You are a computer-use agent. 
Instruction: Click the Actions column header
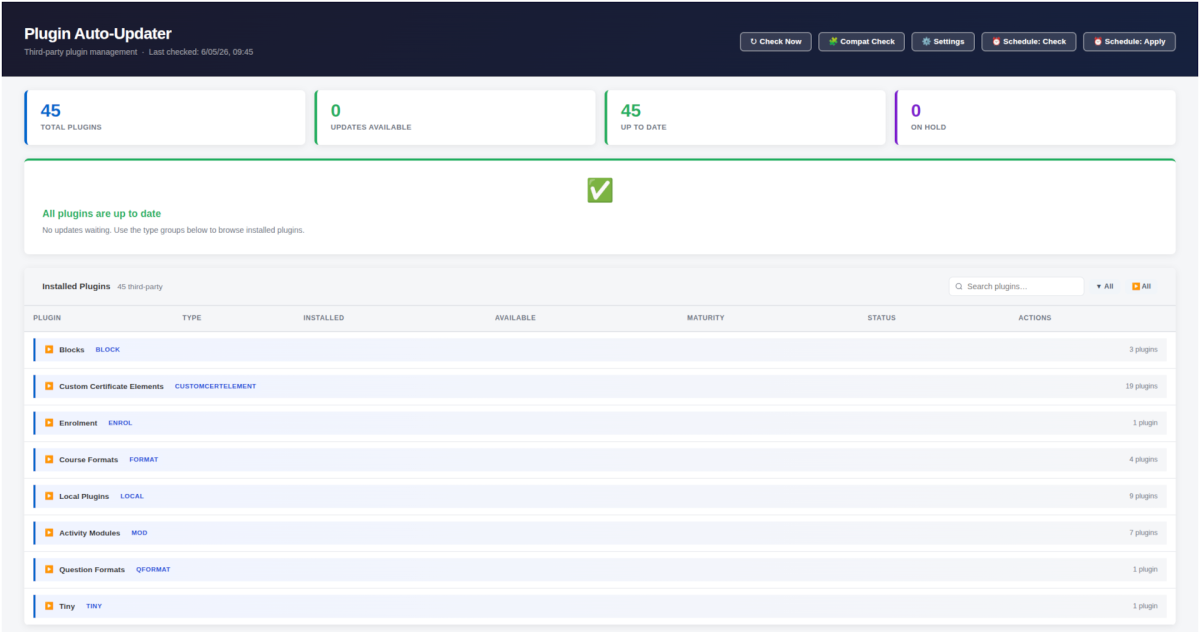(1035, 318)
